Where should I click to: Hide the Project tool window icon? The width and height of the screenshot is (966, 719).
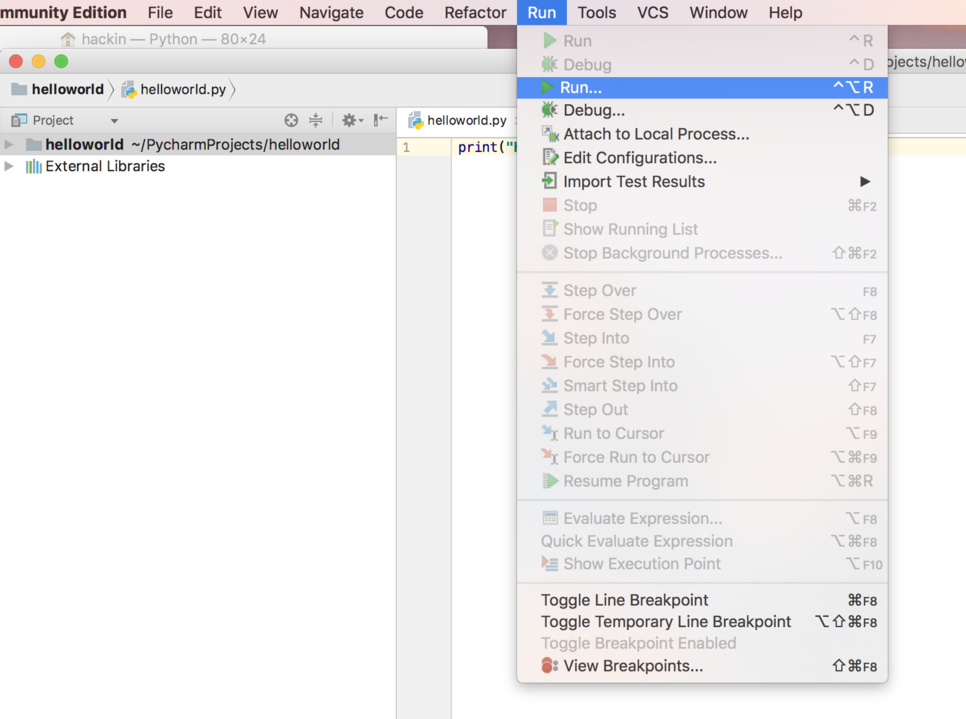381,120
